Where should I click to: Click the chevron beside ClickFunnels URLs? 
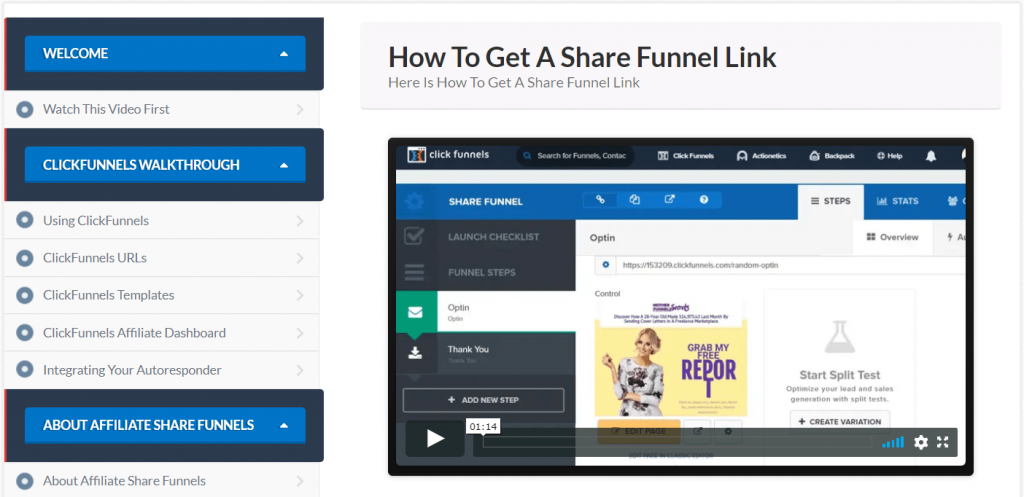300,259
